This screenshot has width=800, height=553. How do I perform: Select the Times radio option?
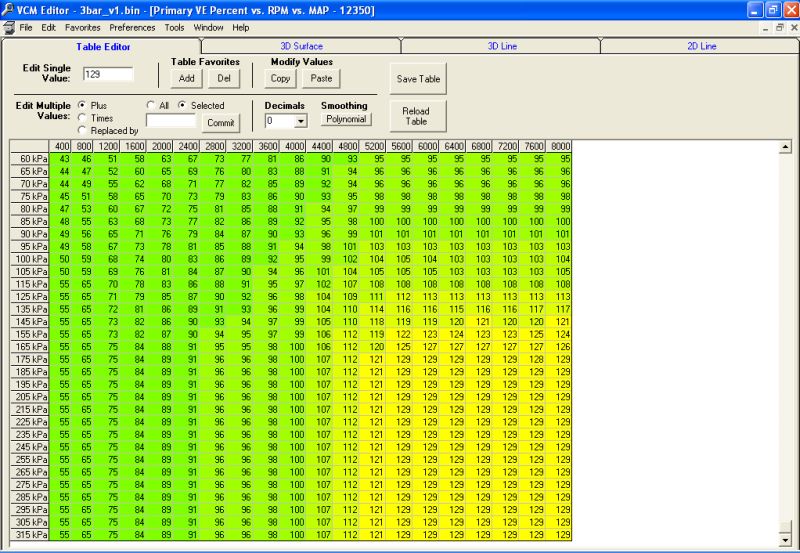tap(81, 118)
